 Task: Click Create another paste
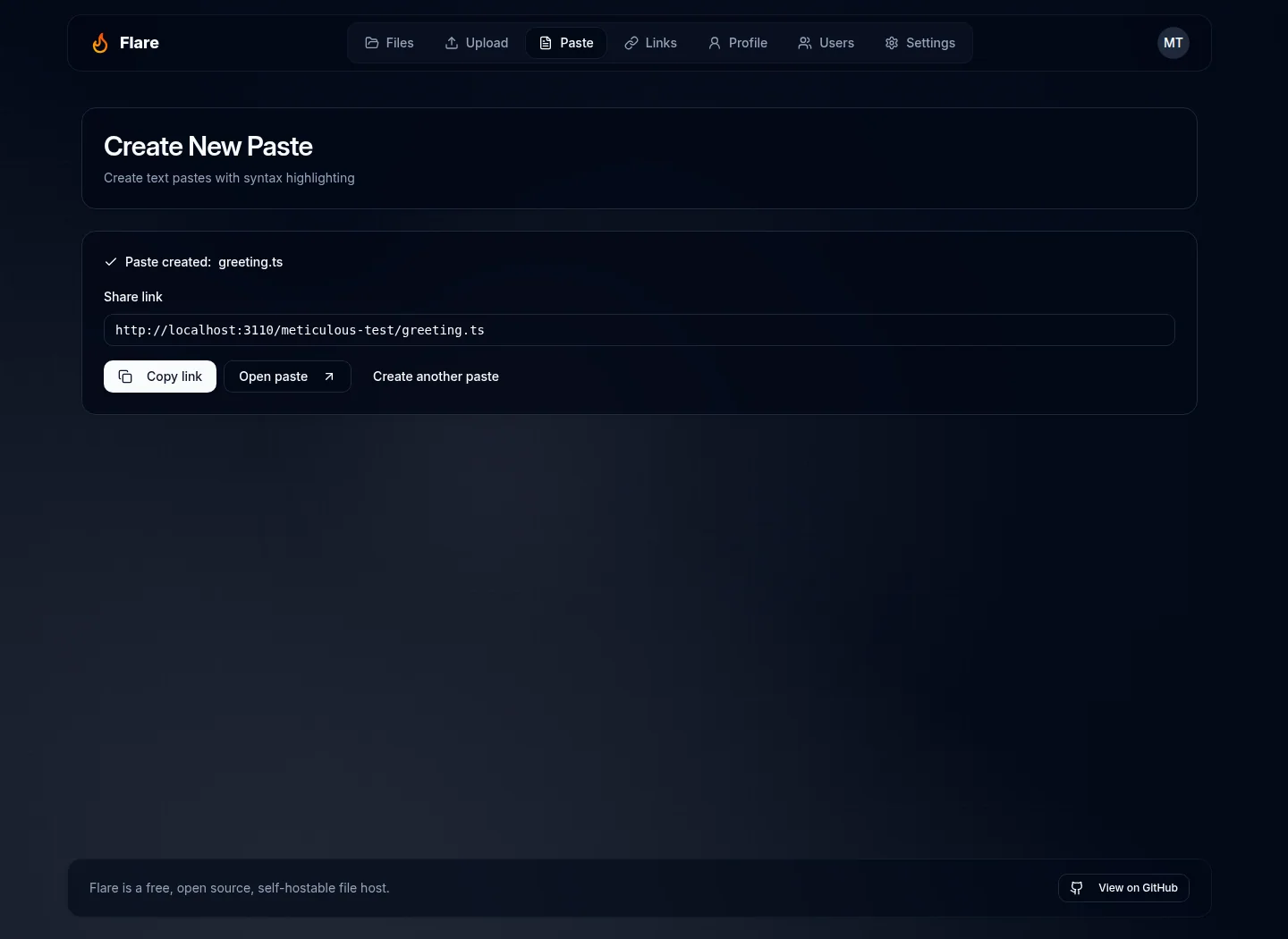coord(436,376)
